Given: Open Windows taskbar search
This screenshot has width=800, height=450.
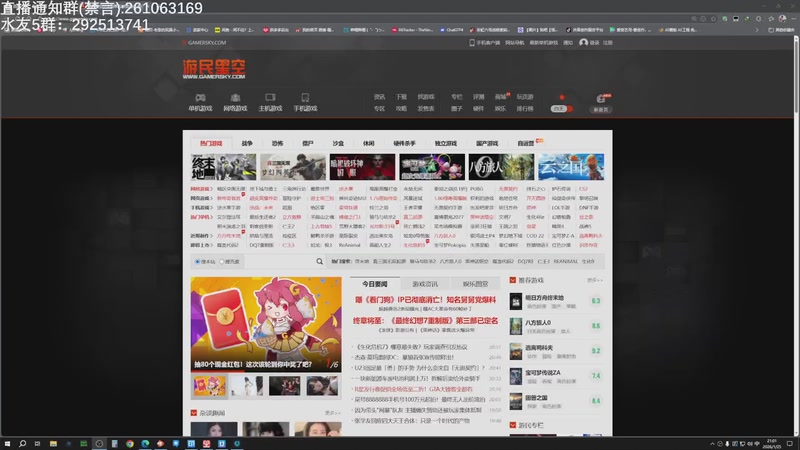Looking at the screenshot, I should point(22,444).
